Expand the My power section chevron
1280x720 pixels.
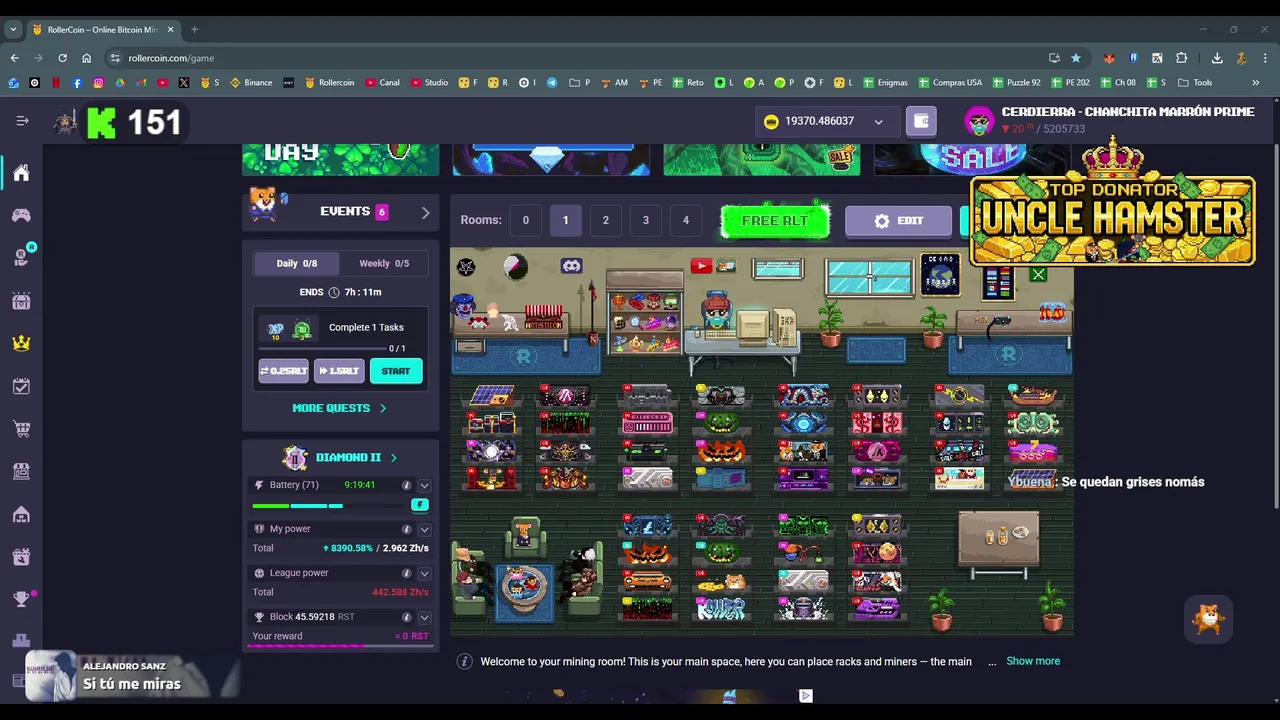[424, 529]
